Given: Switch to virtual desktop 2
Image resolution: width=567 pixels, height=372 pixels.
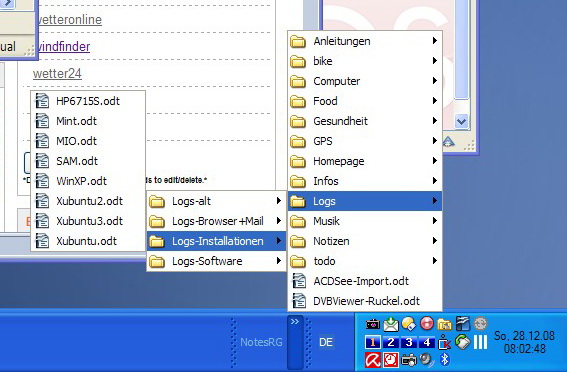Looking at the screenshot, I should (391, 342).
